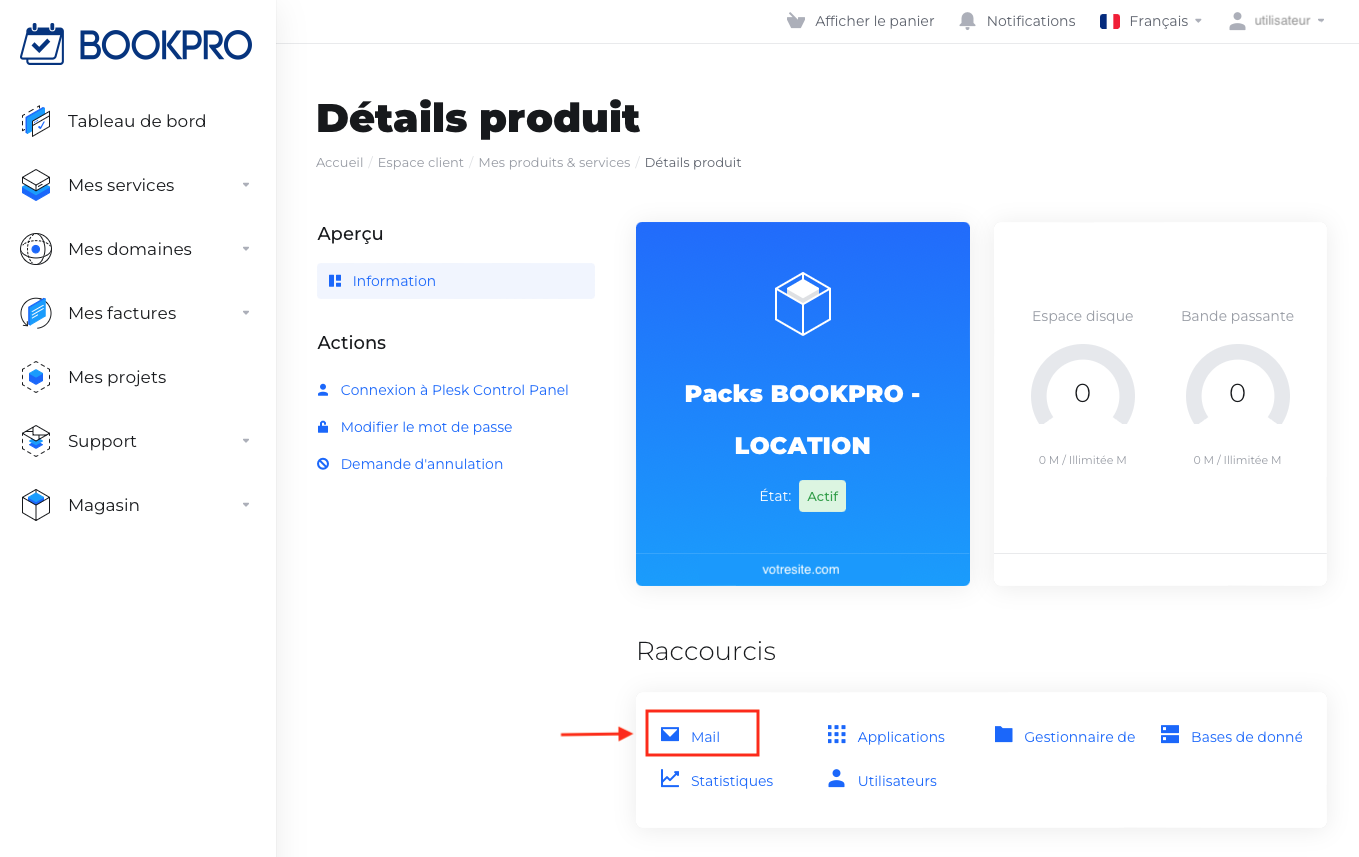The height and width of the screenshot is (857, 1359).
Task: Click Demande d'annulation link
Action: 422,464
